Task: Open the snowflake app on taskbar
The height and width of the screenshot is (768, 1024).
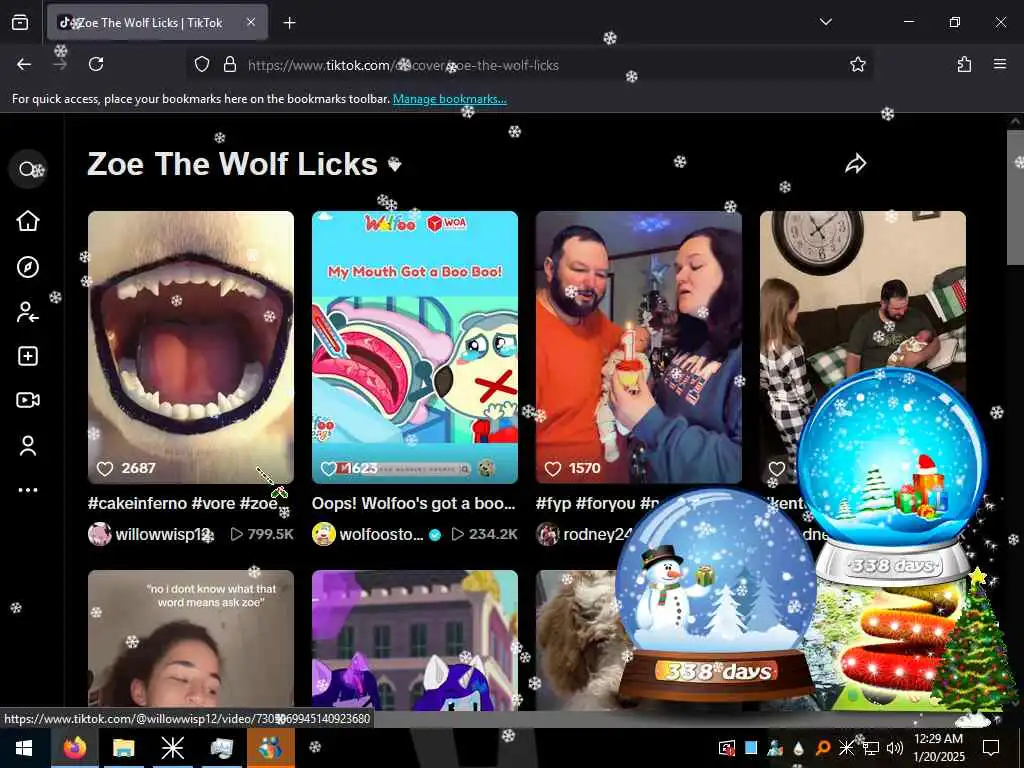Action: click(x=172, y=748)
